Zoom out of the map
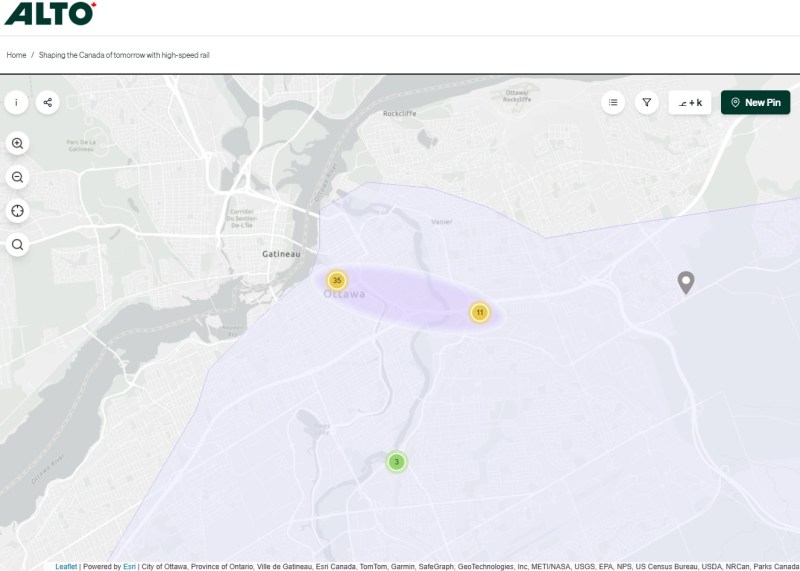This screenshot has height=571, width=800. (x=17, y=177)
